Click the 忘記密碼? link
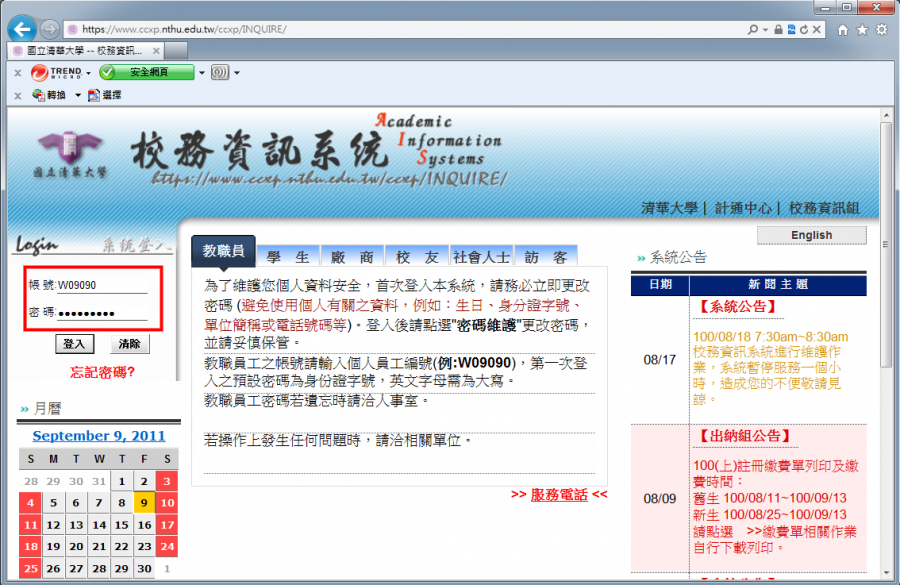 (102, 372)
